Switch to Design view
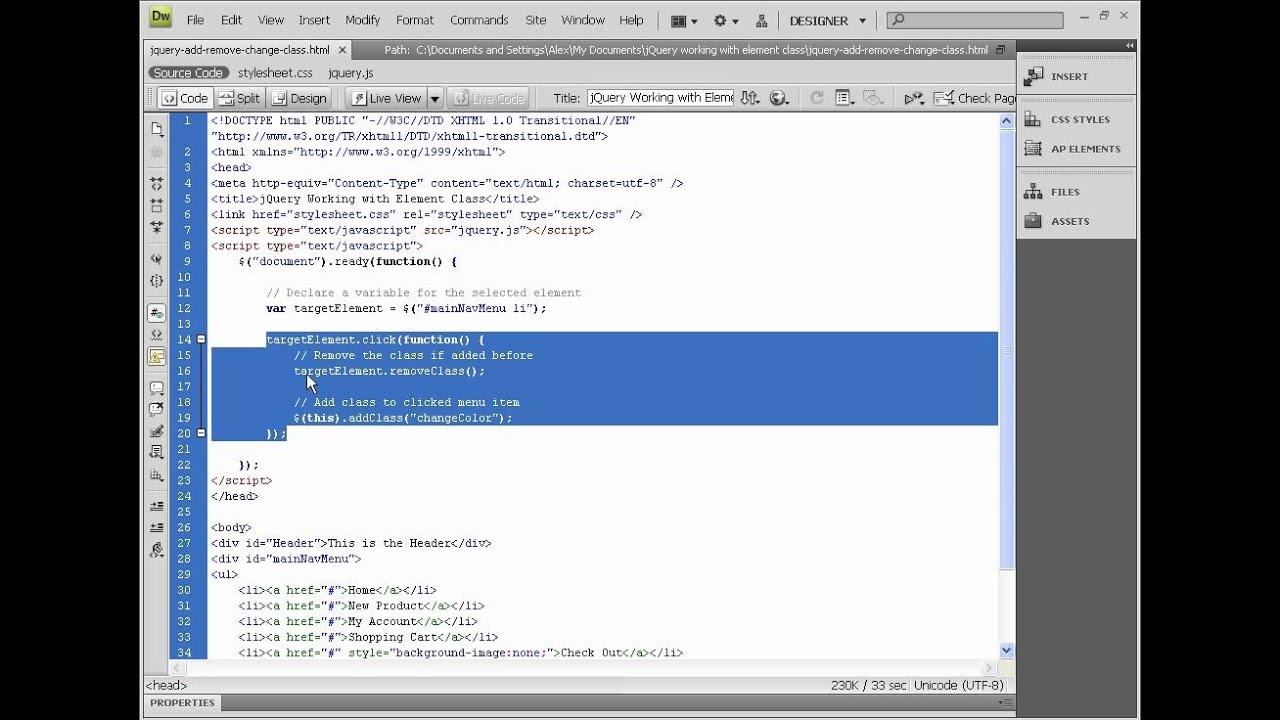 pyautogui.click(x=299, y=98)
